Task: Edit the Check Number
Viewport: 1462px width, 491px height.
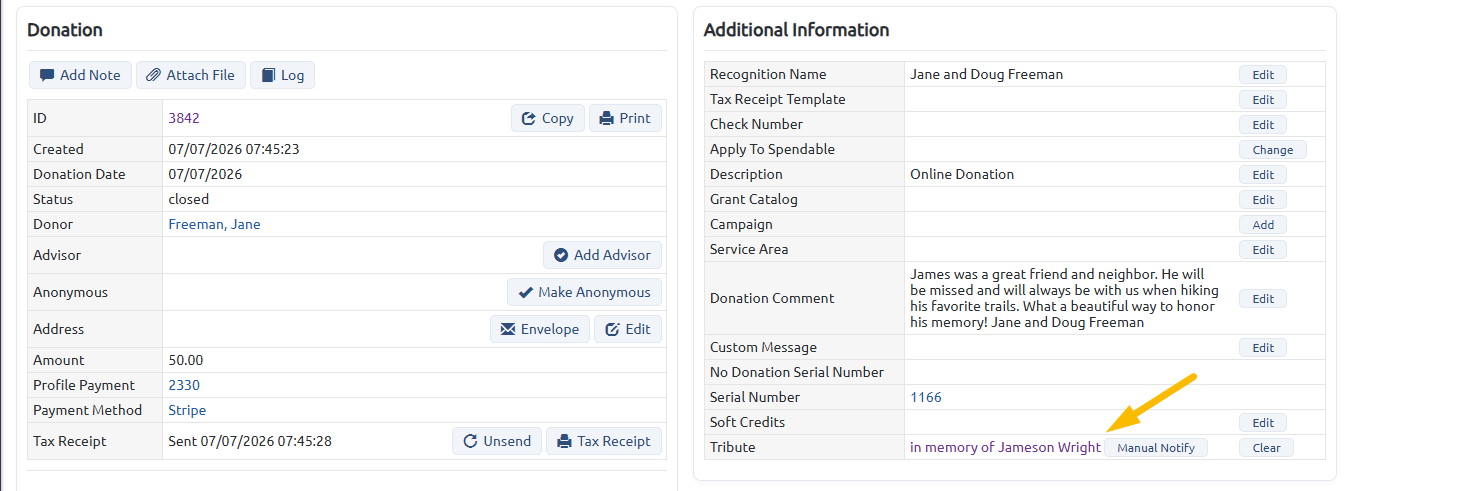Action: (x=1263, y=125)
